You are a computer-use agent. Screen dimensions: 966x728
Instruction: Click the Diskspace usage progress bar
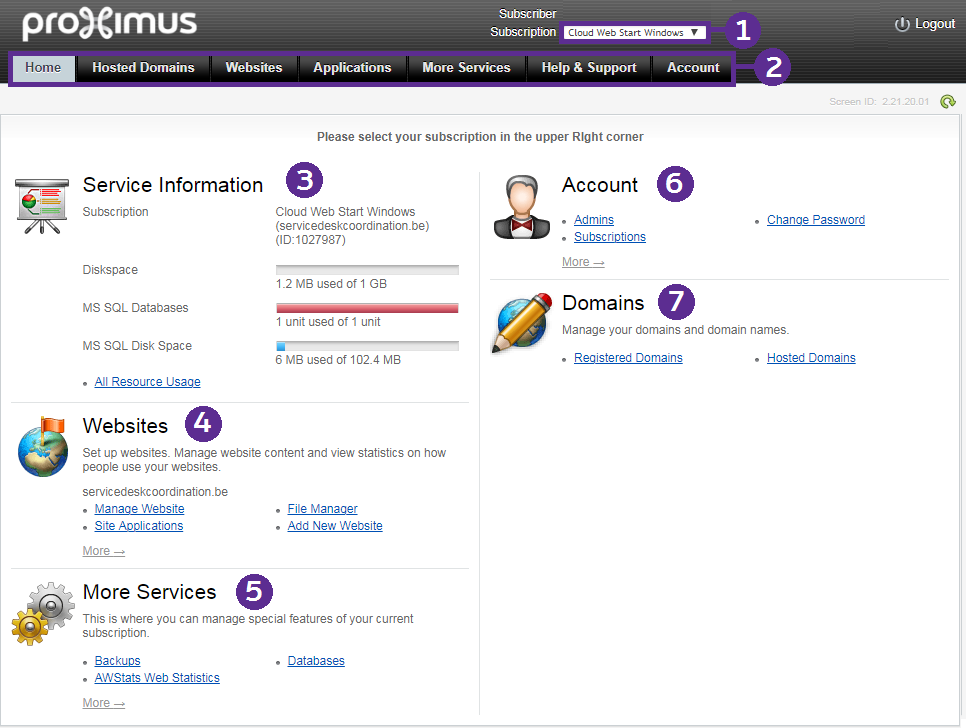(367, 270)
